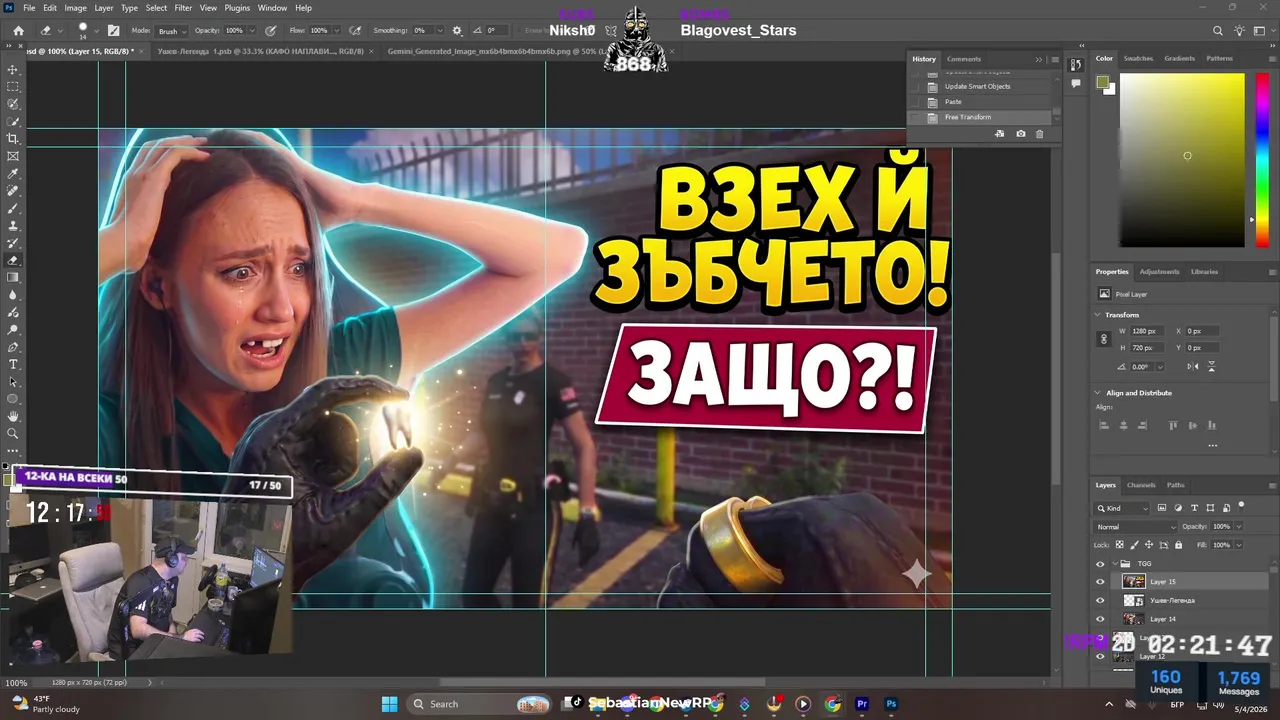Select the Zoom tool in toolbar
The width and height of the screenshot is (1280, 720).
click(13, 433)
